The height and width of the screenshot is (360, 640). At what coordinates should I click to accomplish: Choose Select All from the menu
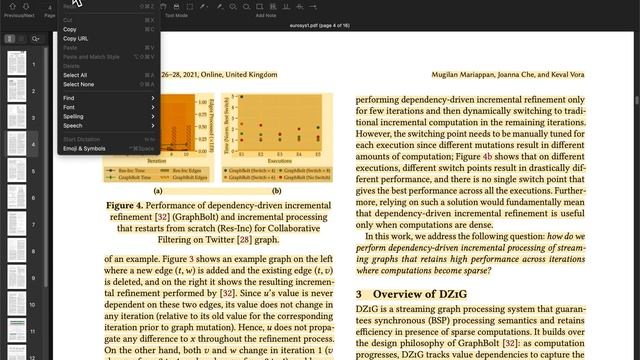click(x=109, y=75)
